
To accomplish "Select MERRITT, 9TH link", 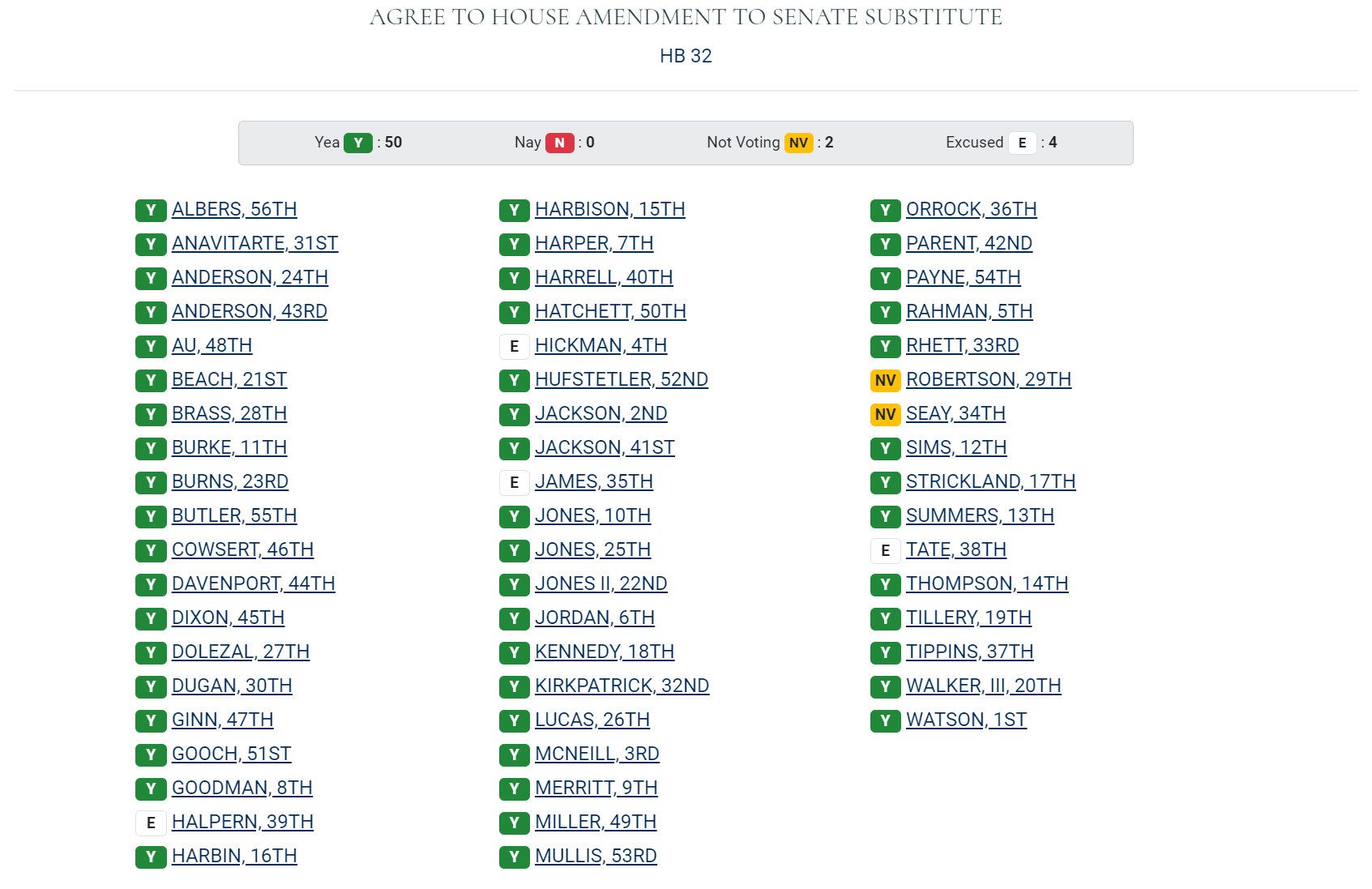I will tap(596, 788).
